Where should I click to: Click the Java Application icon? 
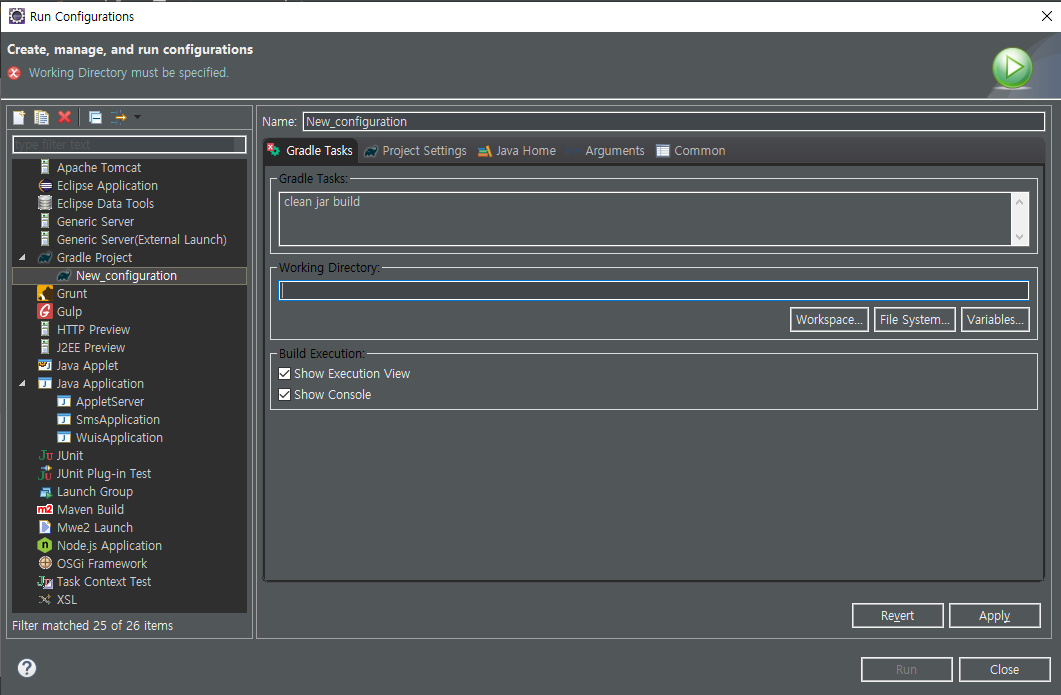(45, 384)
